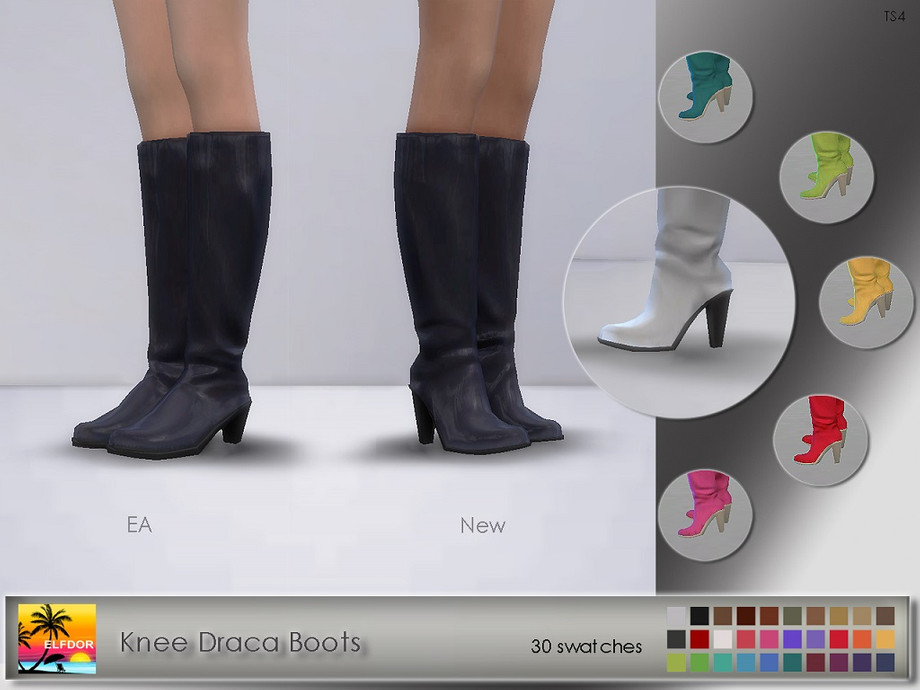Image resolution: width=920 pixels, height=690 pixels.
Task: Click the New boots image
Action: (x=470, y=290)
